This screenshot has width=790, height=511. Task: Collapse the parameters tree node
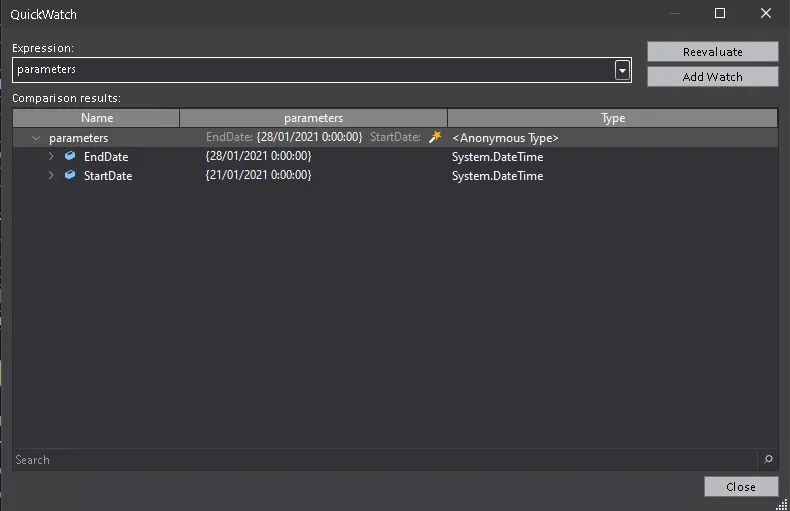click(x=36, y=138)
